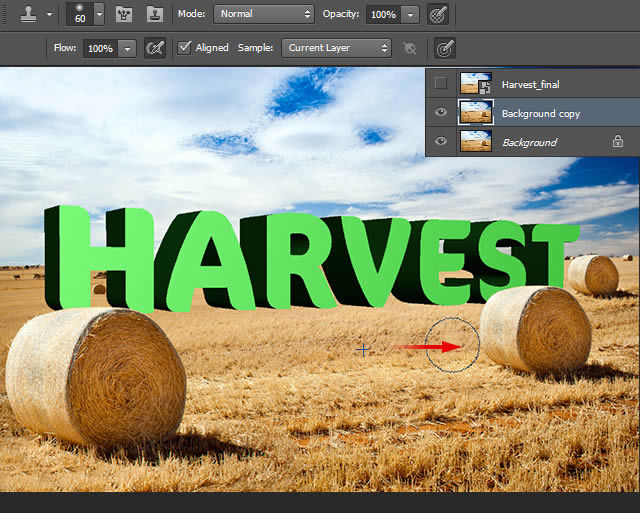Image resolution: width=640 pixels, height=513 pixels.
Task: Enable airbrush build-up effects icon
Action: coord(155,48)
